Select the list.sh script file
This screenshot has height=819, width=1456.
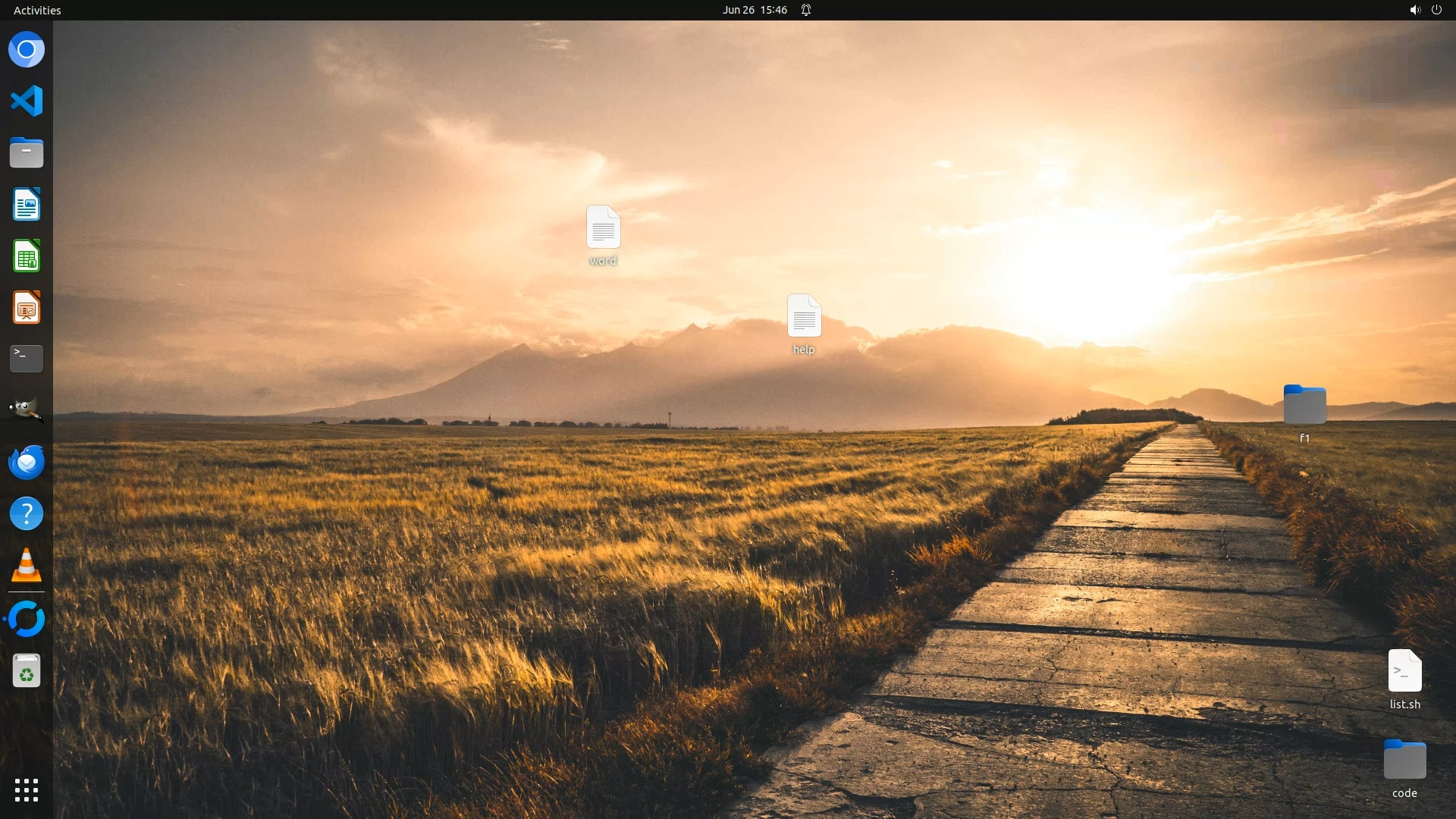coord(1404,671)
